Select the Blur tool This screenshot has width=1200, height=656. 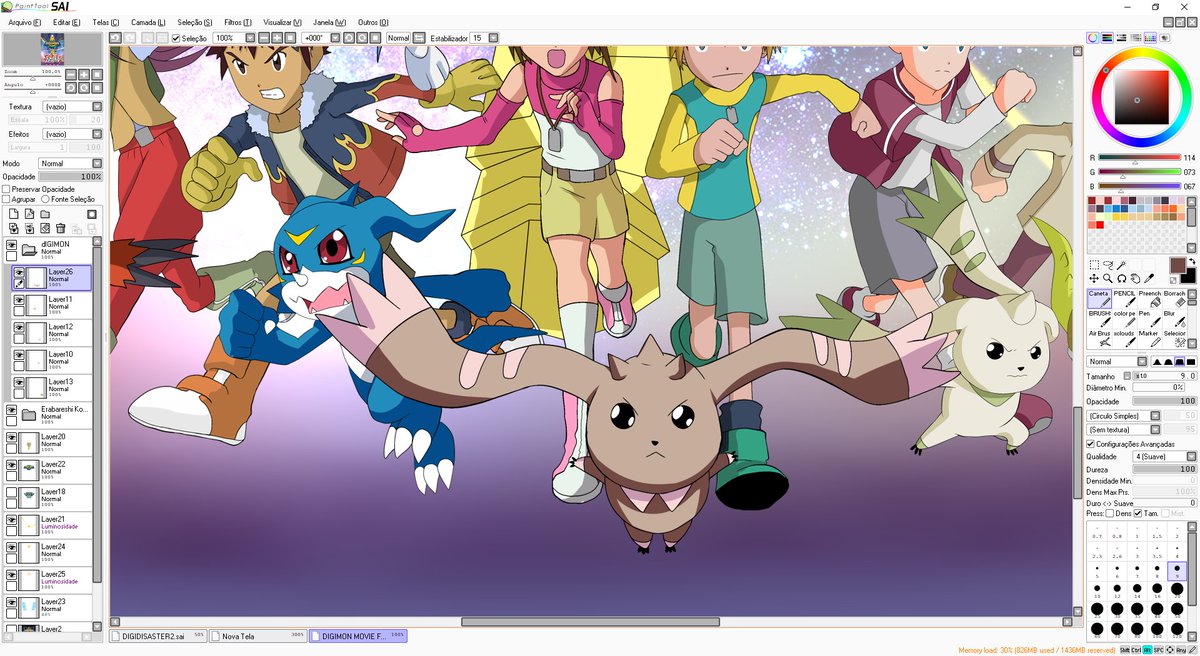[1174, 318]
